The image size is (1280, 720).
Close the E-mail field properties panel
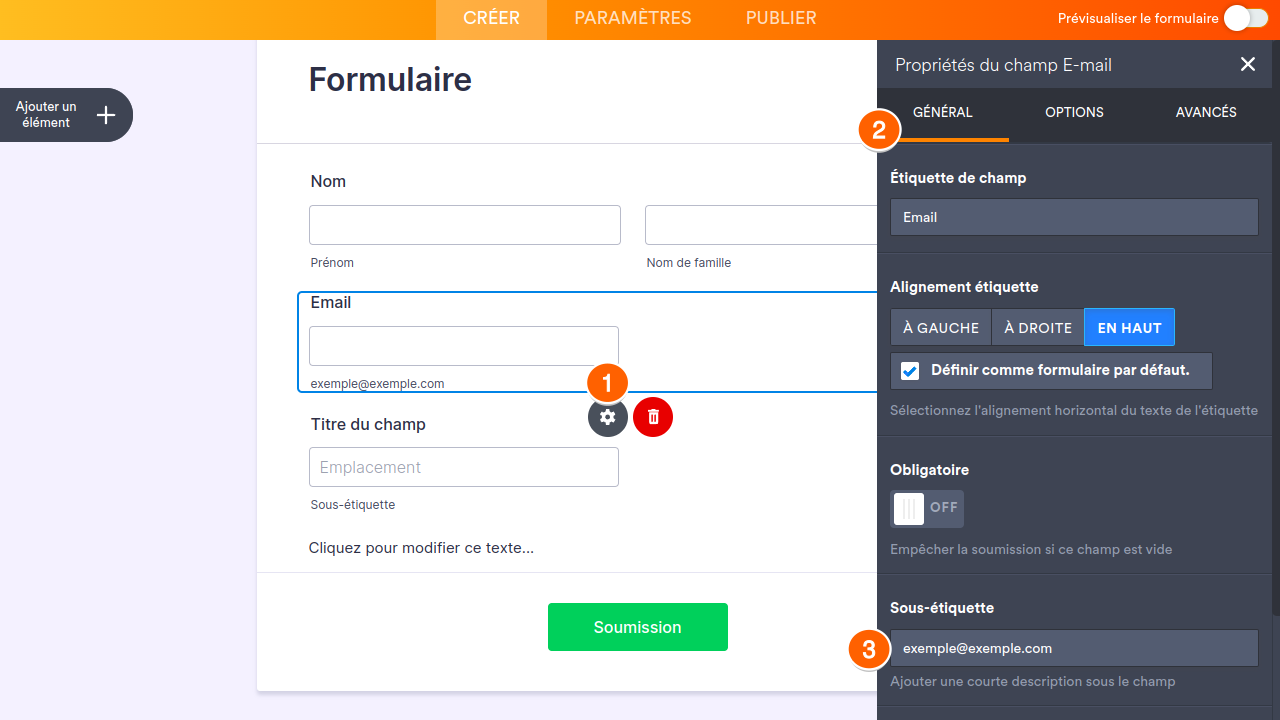1248,65
